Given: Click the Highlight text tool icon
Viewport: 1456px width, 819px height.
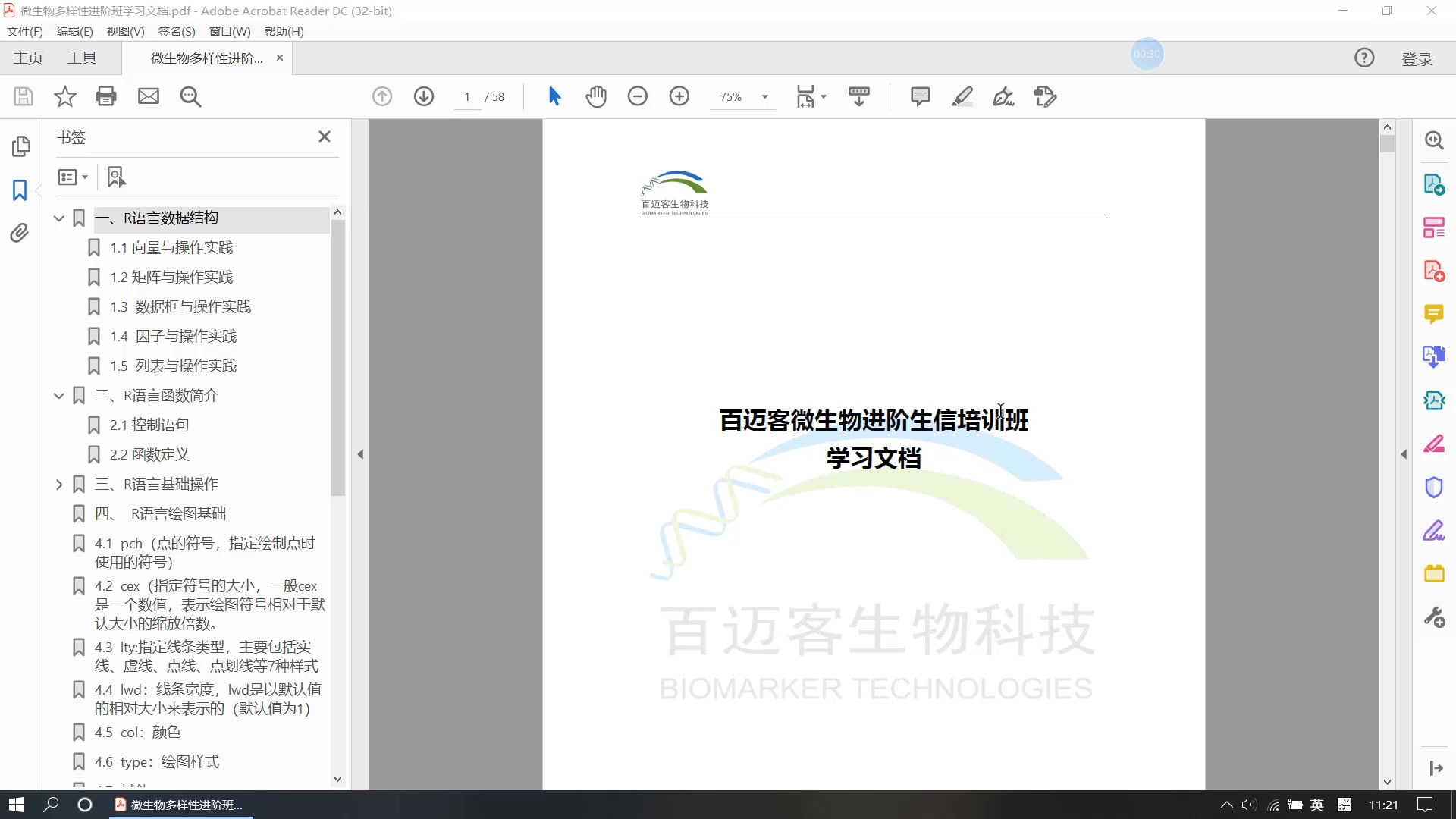Looking at the screenshot, I should [x=962, y=96].
